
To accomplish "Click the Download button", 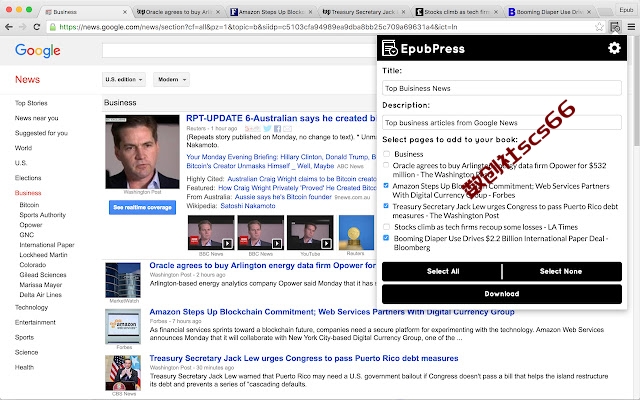I will point(502,294).
